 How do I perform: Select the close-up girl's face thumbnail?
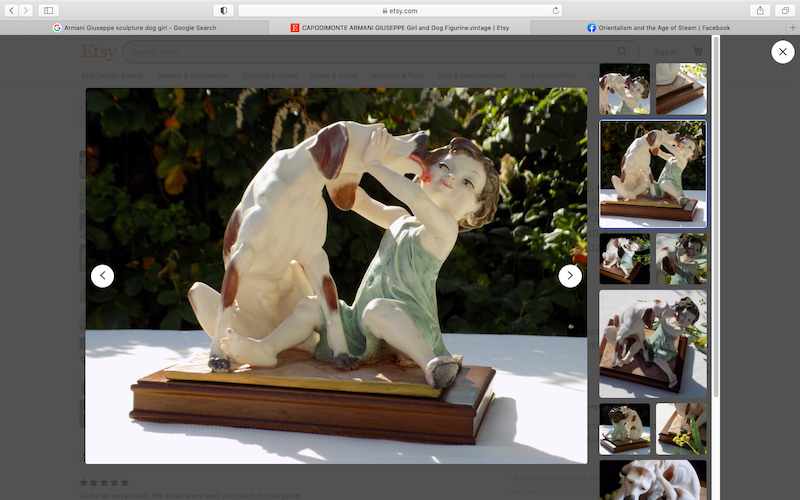pos(681,259)
